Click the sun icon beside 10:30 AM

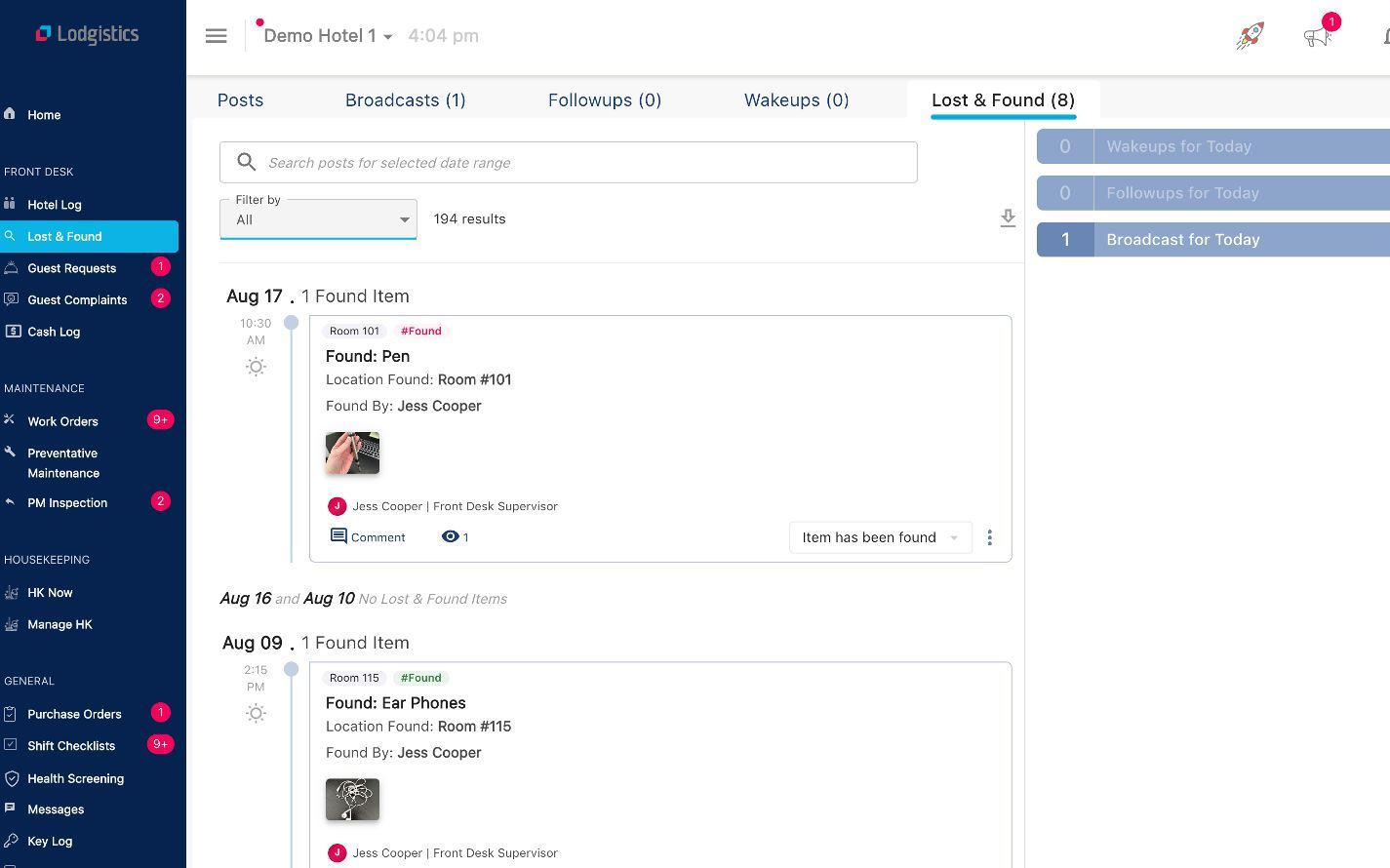pos(256,367)
